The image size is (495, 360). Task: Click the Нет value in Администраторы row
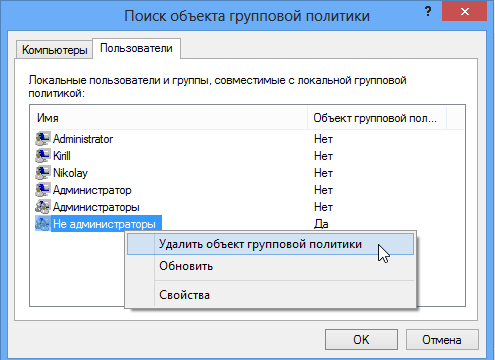323,207
